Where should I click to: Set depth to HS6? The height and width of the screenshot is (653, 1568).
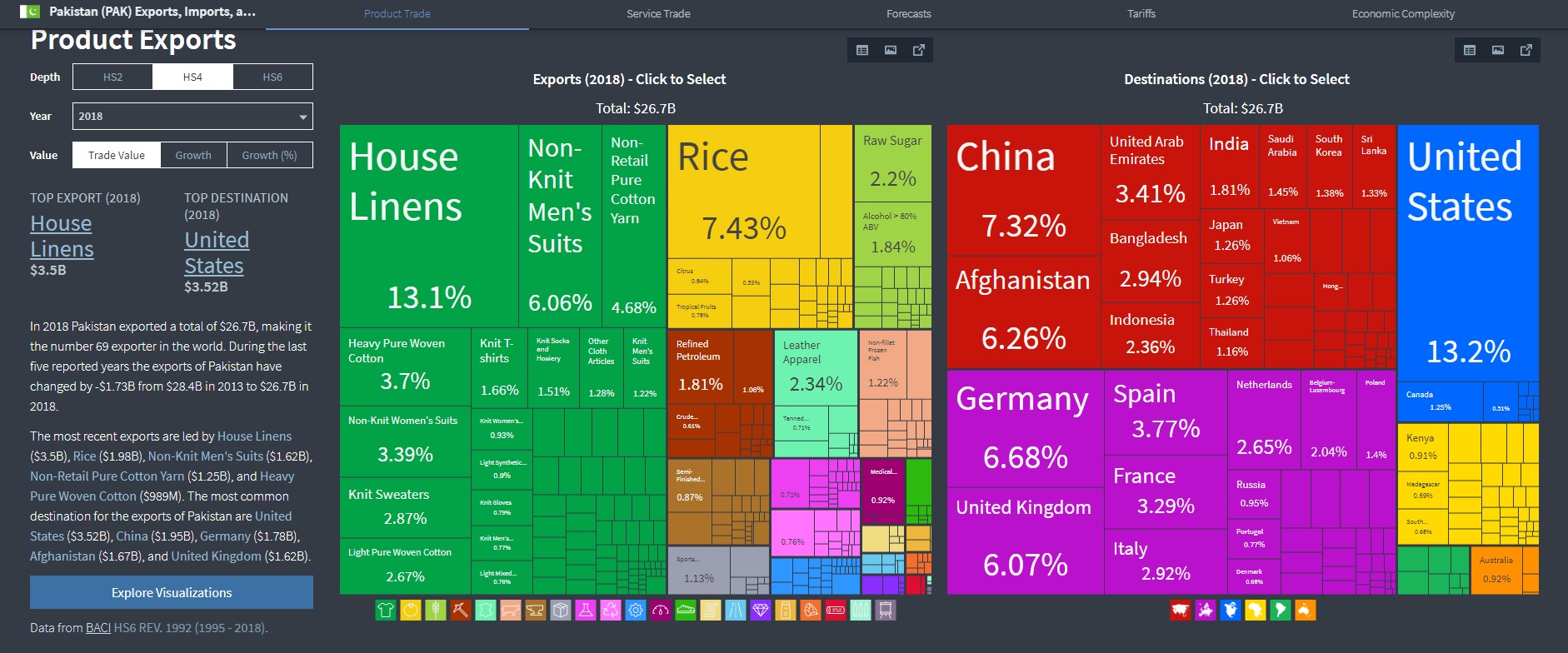pos(272,77)
